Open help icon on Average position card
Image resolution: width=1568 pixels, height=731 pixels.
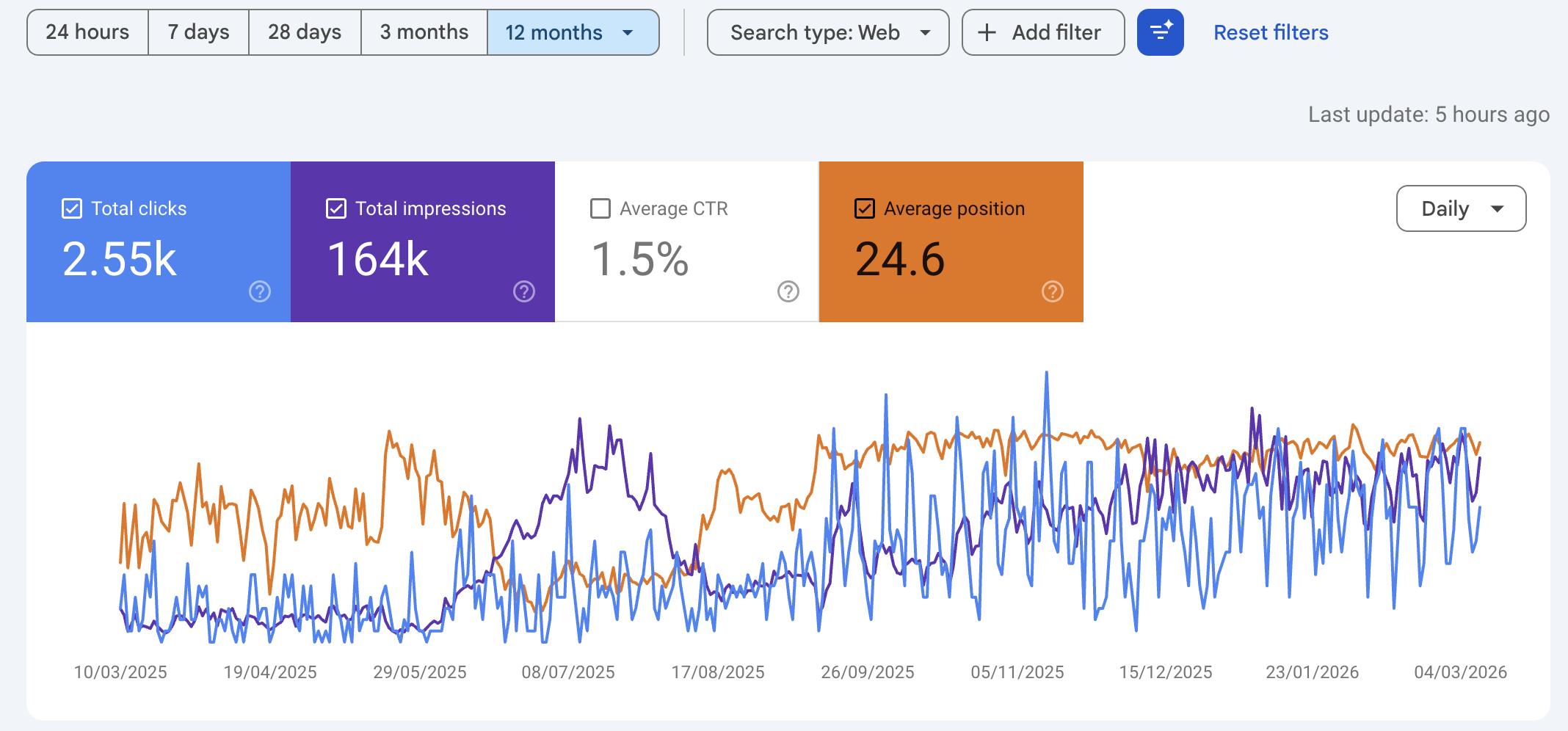[x=1053, y=291]
